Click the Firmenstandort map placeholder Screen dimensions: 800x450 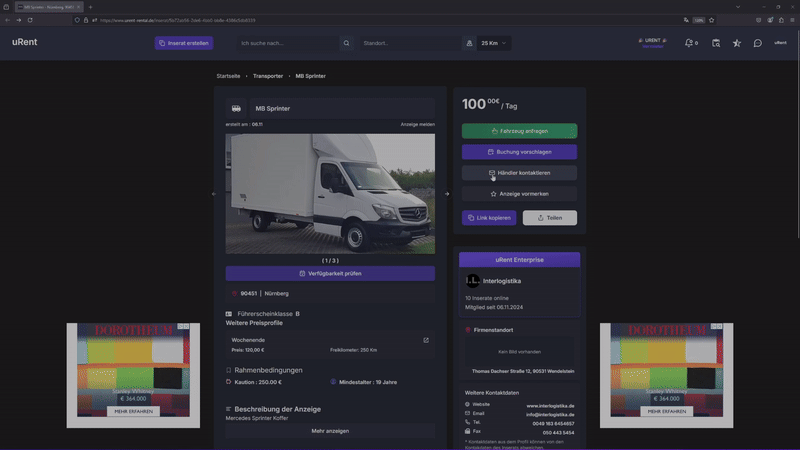519,352
